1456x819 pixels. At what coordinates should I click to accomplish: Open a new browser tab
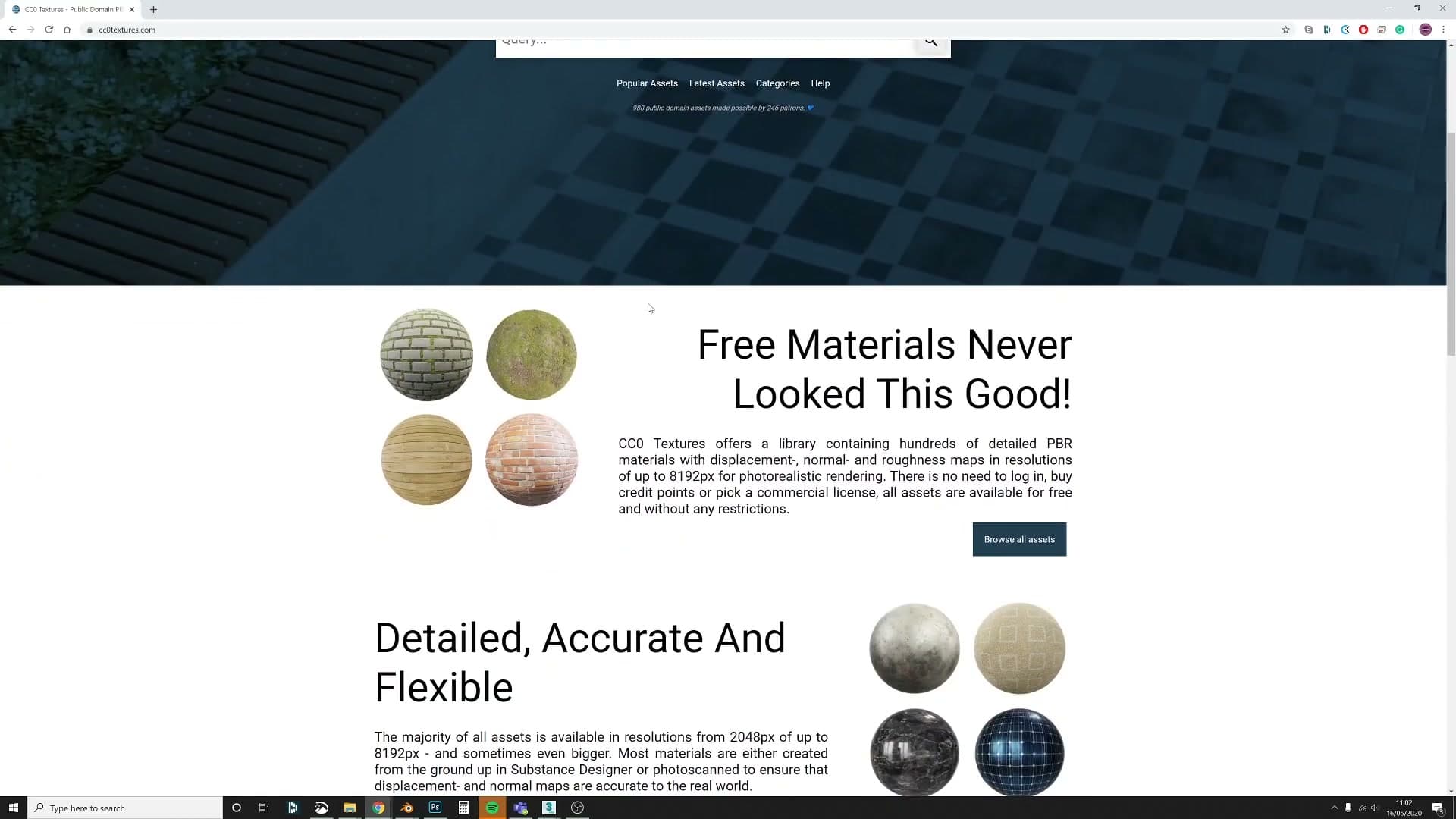point(153,9)
